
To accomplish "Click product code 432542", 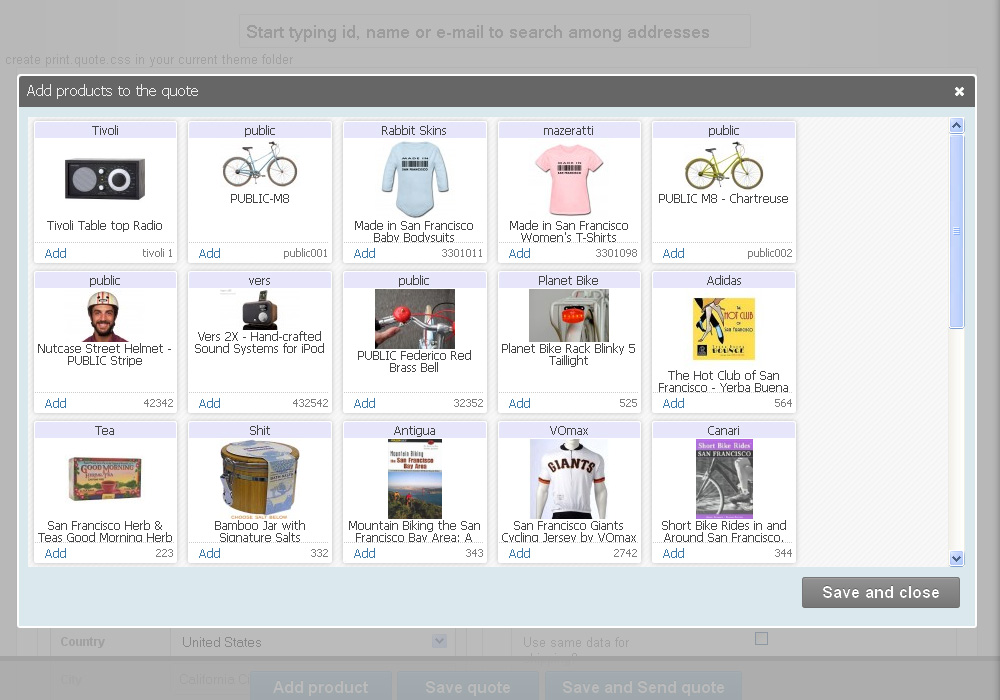I will 310,403.
